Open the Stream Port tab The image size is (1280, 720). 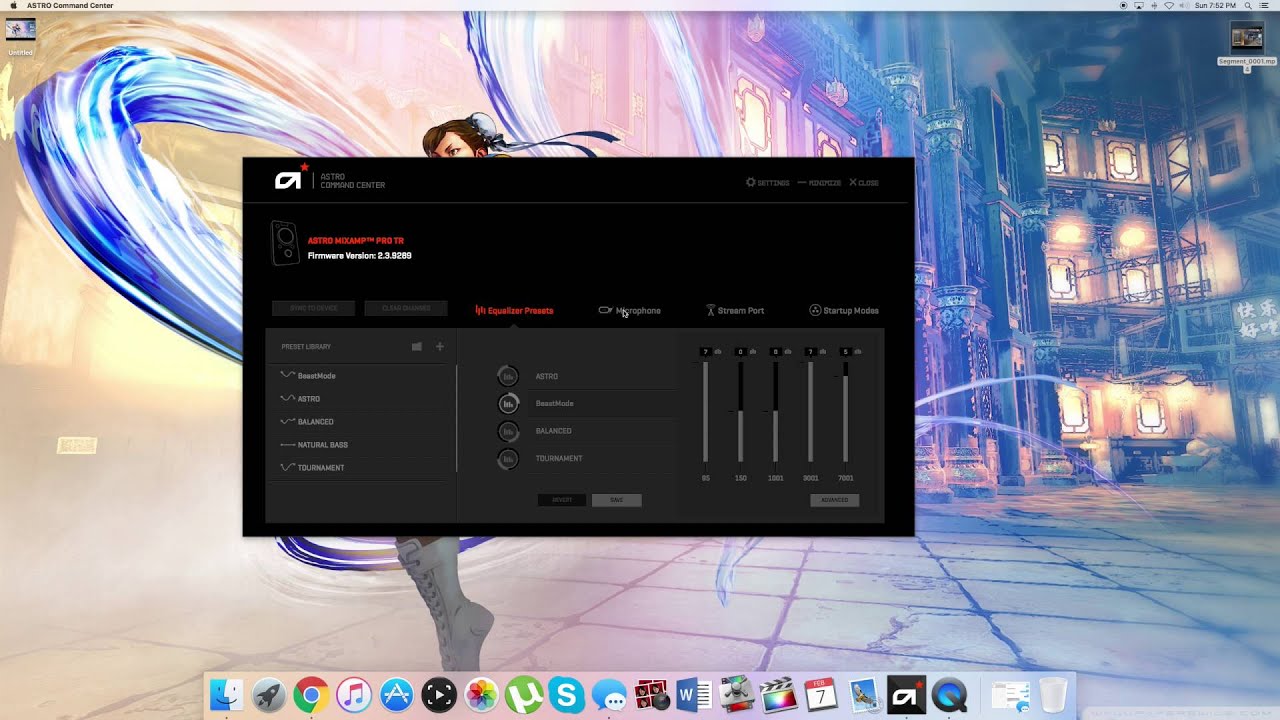pos(735,311)
